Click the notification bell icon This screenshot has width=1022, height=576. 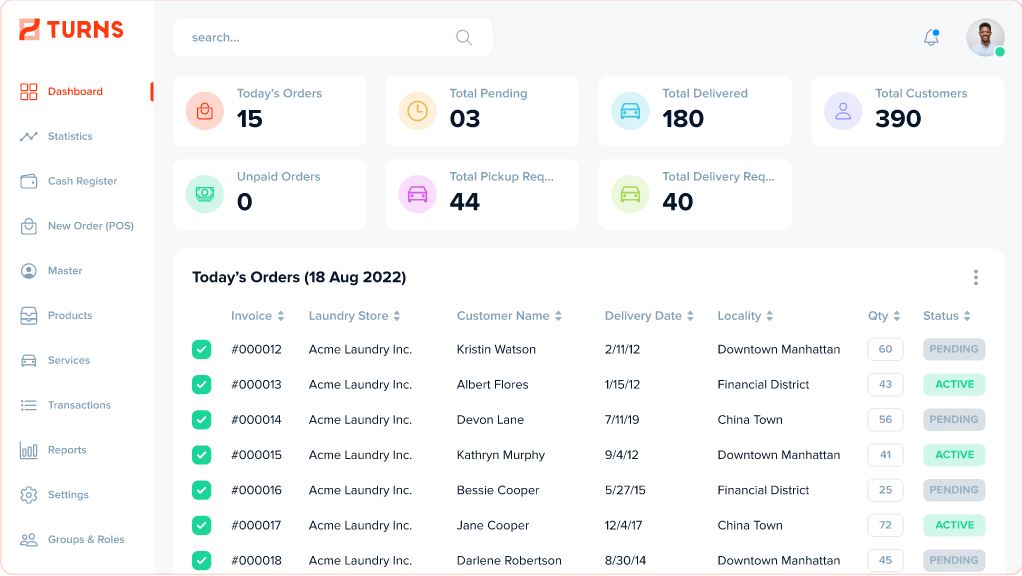coord(929,34)
